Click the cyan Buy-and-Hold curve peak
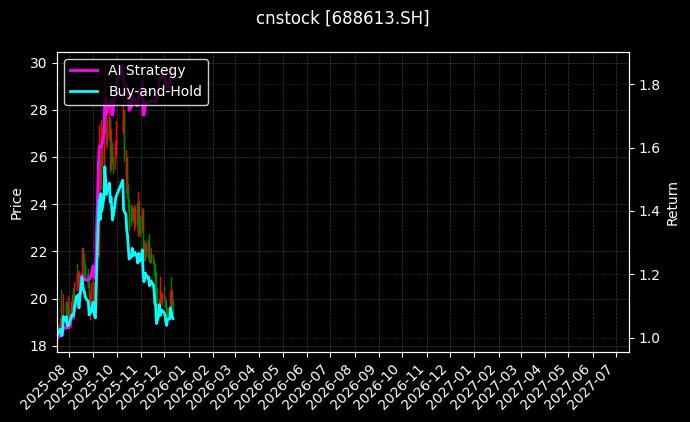The height and width of the screenshot is (422, 690). [x=105, y=168]
